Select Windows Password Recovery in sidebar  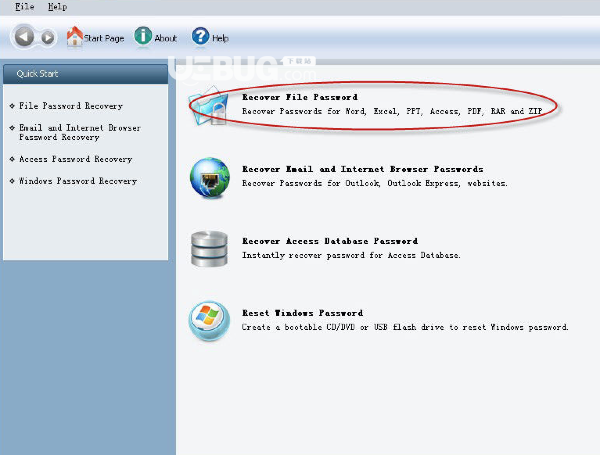(x=78, y=181)
